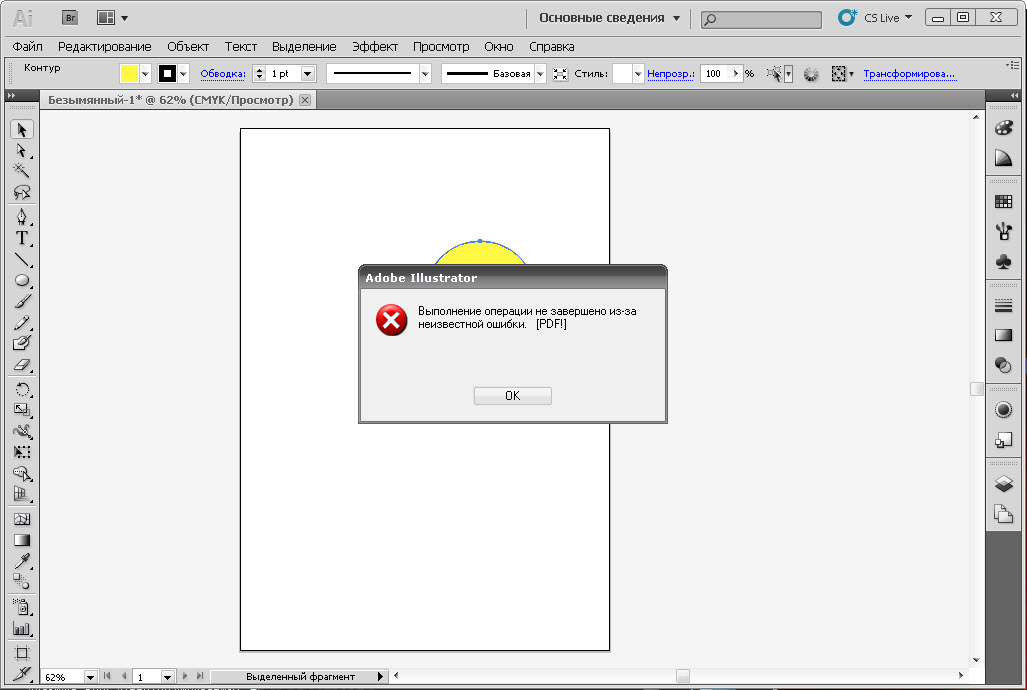
Task: Open the Объект menu
Action: pos(188,47)
